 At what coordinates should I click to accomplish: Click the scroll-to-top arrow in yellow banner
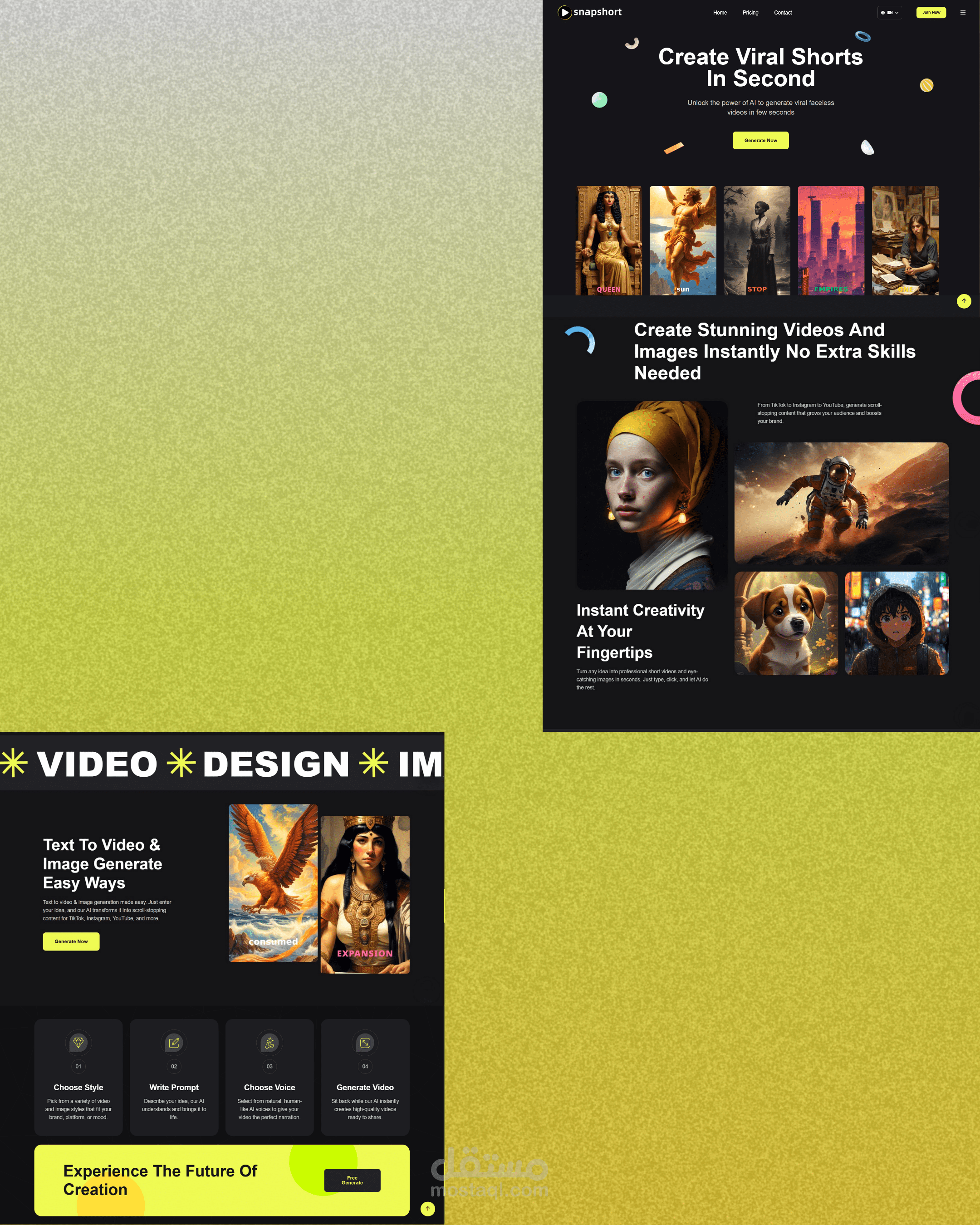tap(428, 1209)
